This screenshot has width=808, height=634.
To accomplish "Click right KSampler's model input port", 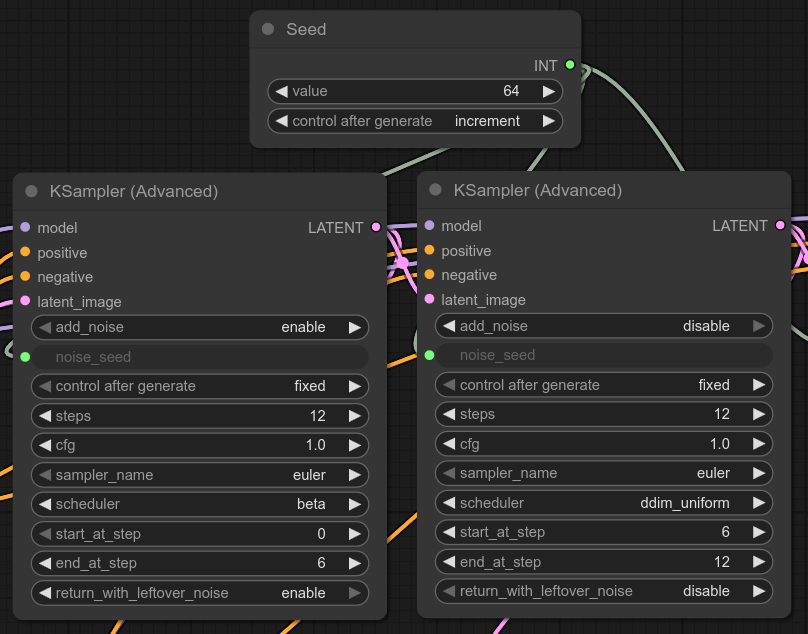I will point(429,225).
